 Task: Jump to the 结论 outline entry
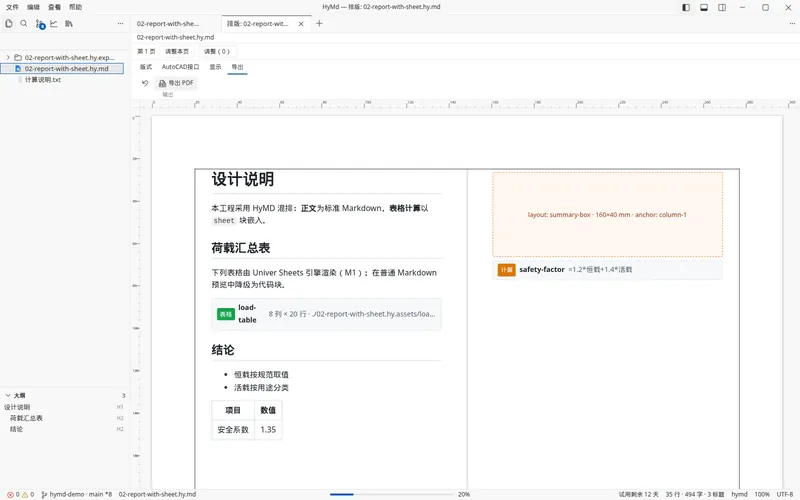pos(17,429)
